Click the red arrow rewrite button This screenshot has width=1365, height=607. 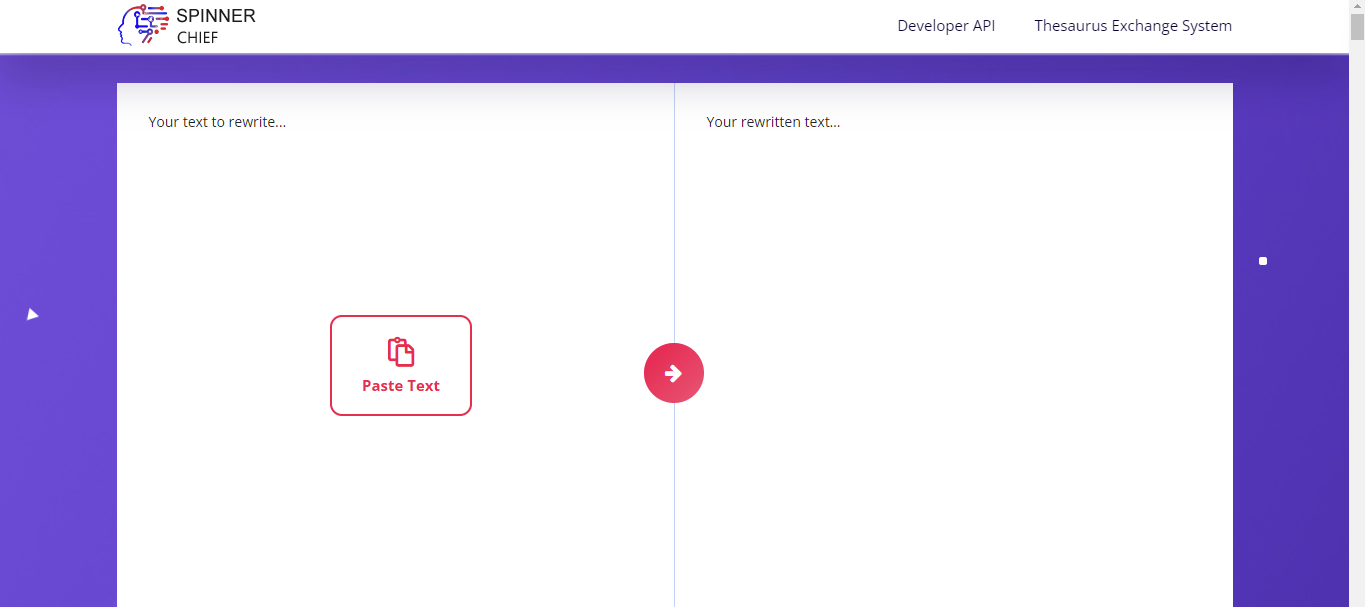point(674,373)
